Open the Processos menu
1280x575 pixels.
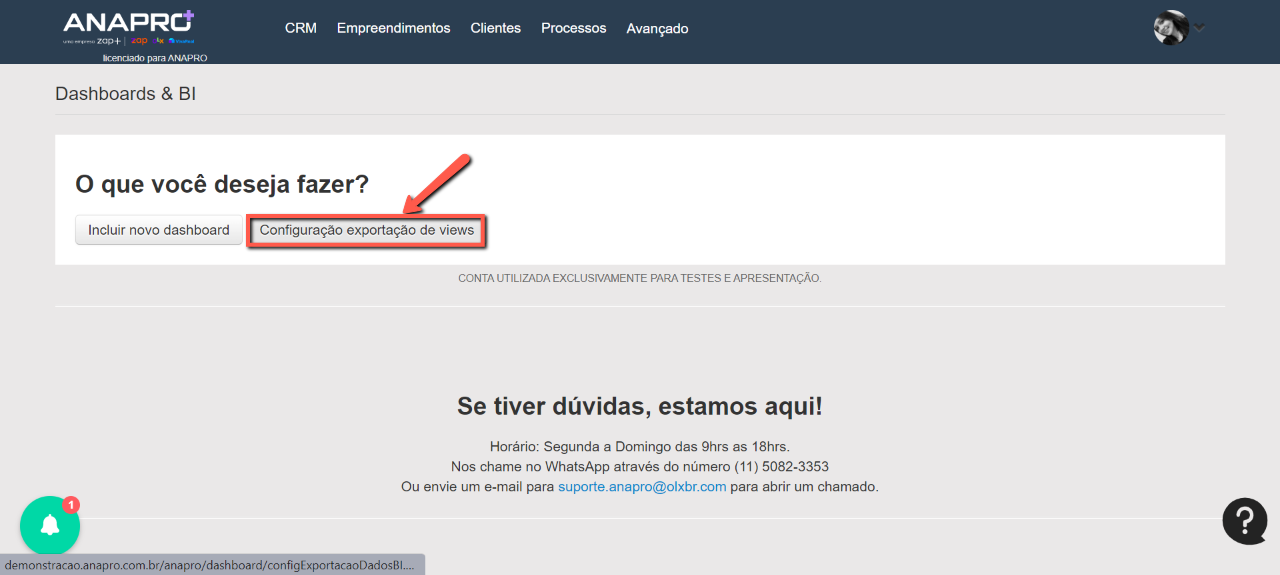[573, 28]
